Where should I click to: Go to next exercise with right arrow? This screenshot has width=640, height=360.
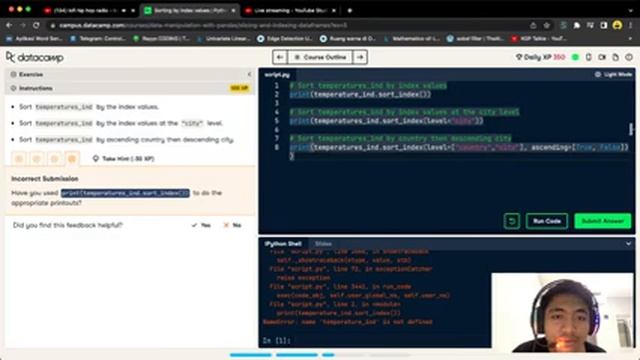(360, 57)
